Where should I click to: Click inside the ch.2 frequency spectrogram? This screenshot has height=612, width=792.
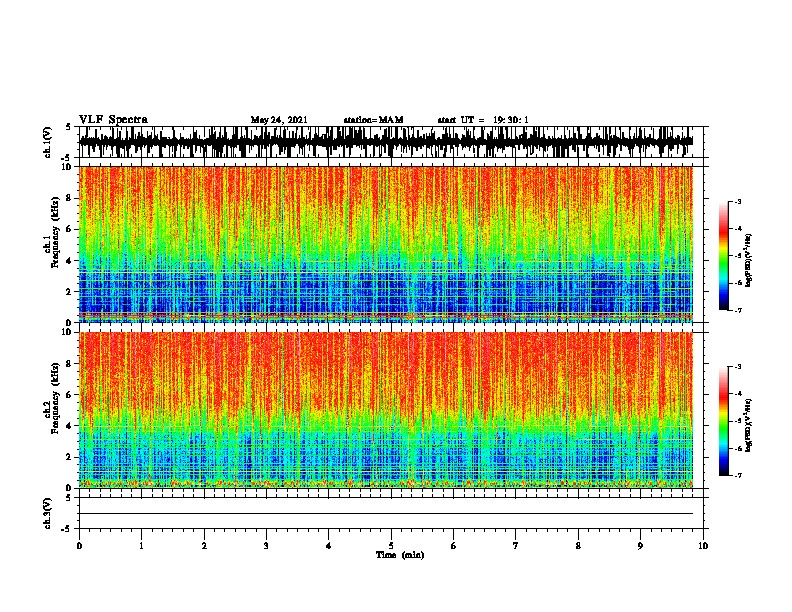[386, 410]
